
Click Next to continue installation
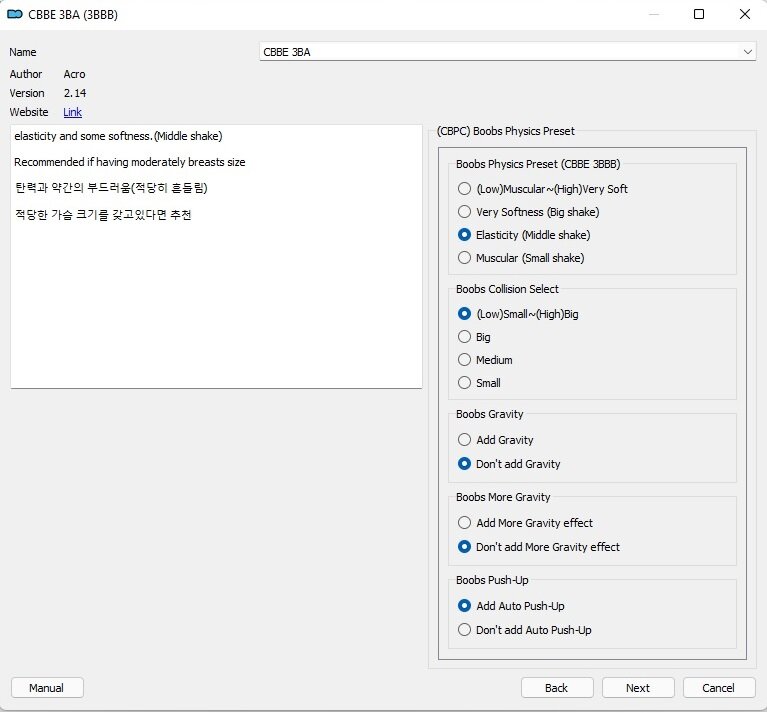pos(638,688)
